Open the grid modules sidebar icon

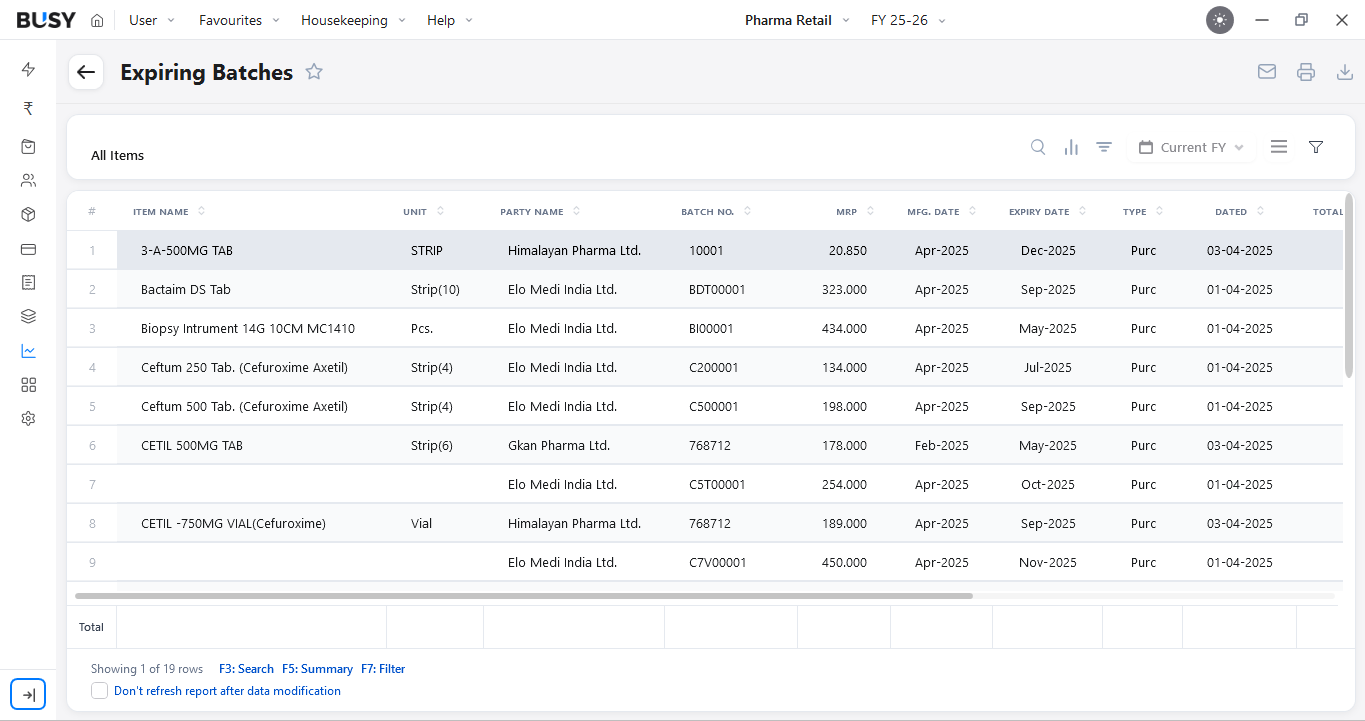(x=28, y=385)
